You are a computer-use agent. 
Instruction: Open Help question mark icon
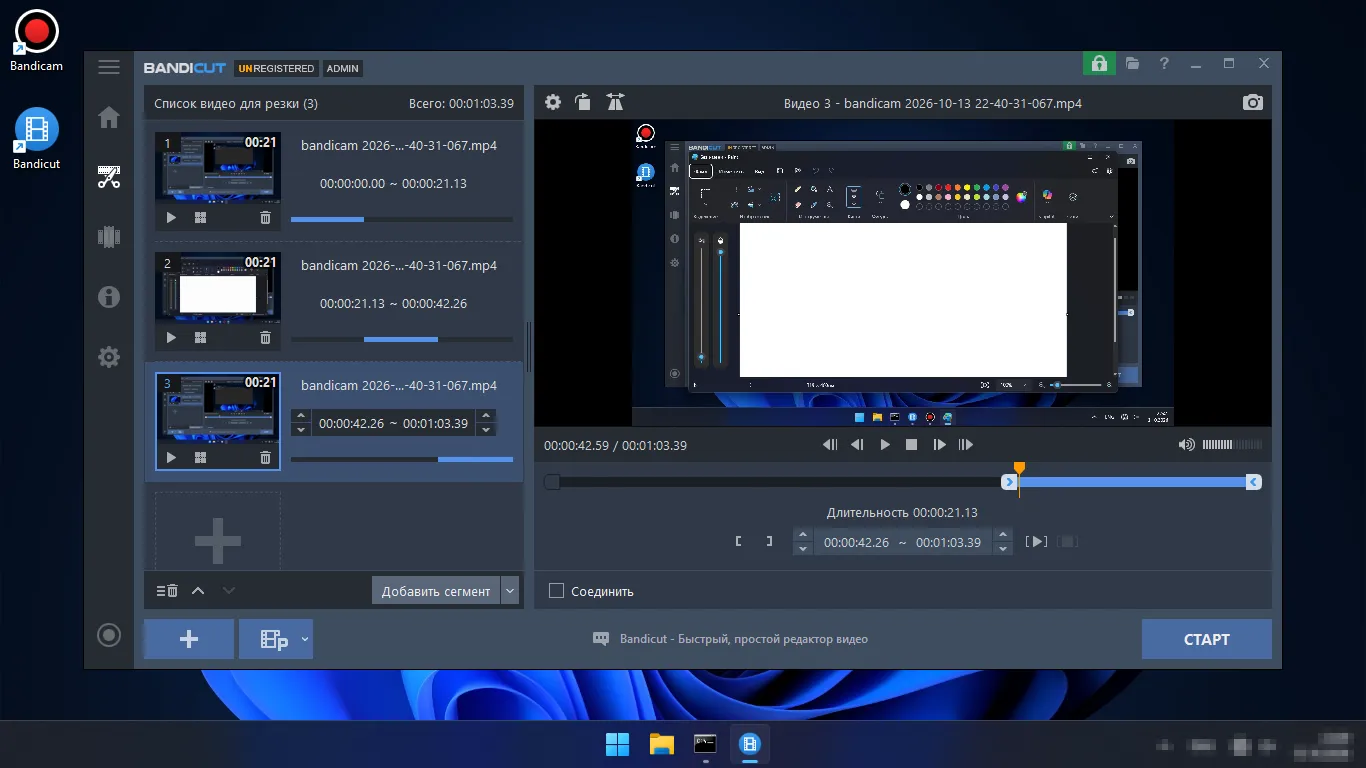[x=1164, y=63]
